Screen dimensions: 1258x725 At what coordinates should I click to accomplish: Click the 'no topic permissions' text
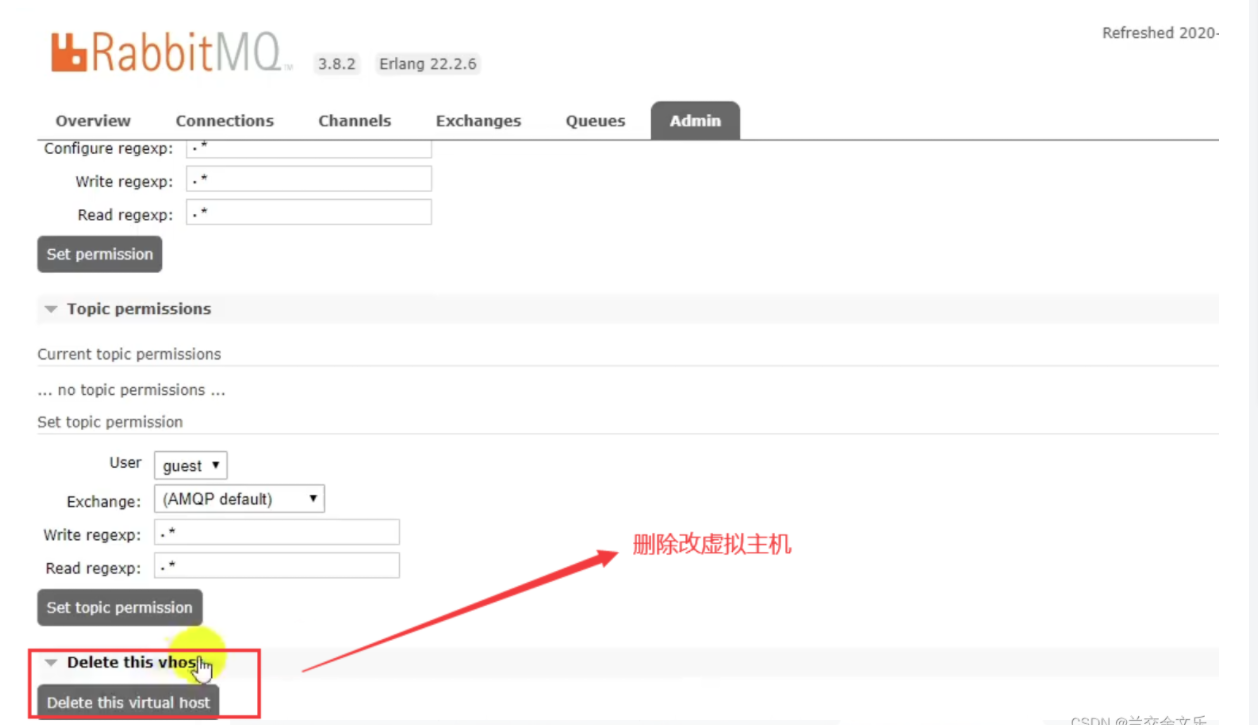pos(131,390)
